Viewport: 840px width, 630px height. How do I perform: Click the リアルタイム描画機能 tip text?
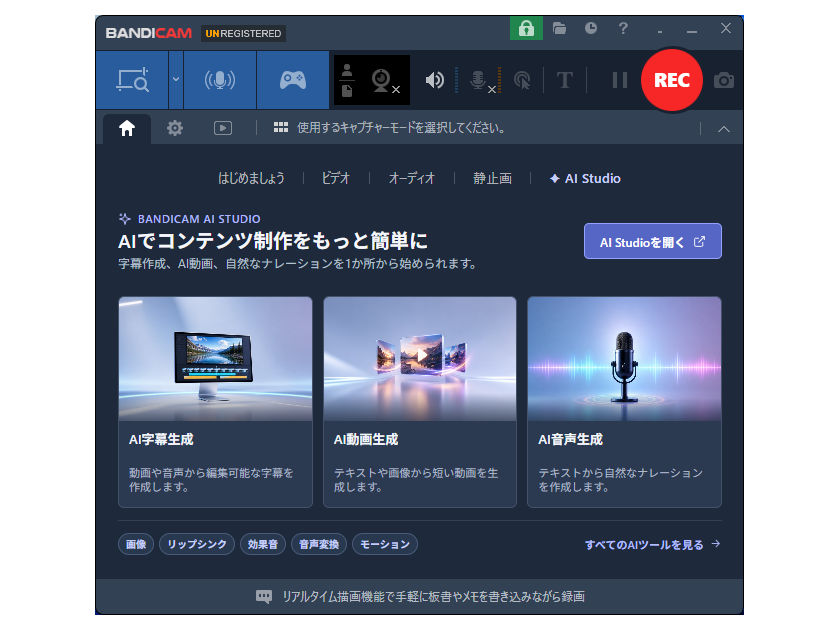(433, 597)
